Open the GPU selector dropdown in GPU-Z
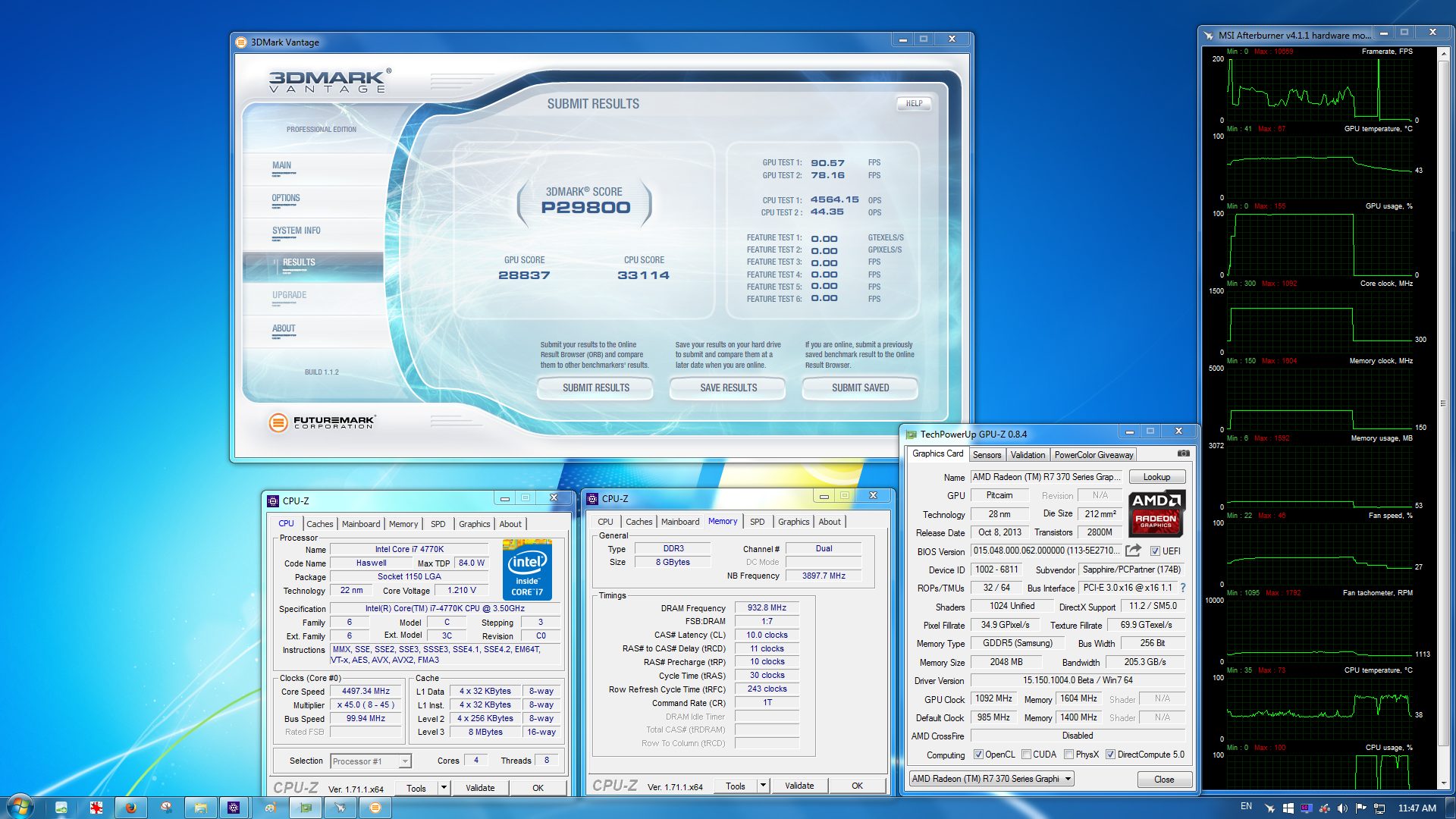 pos(992,779)
